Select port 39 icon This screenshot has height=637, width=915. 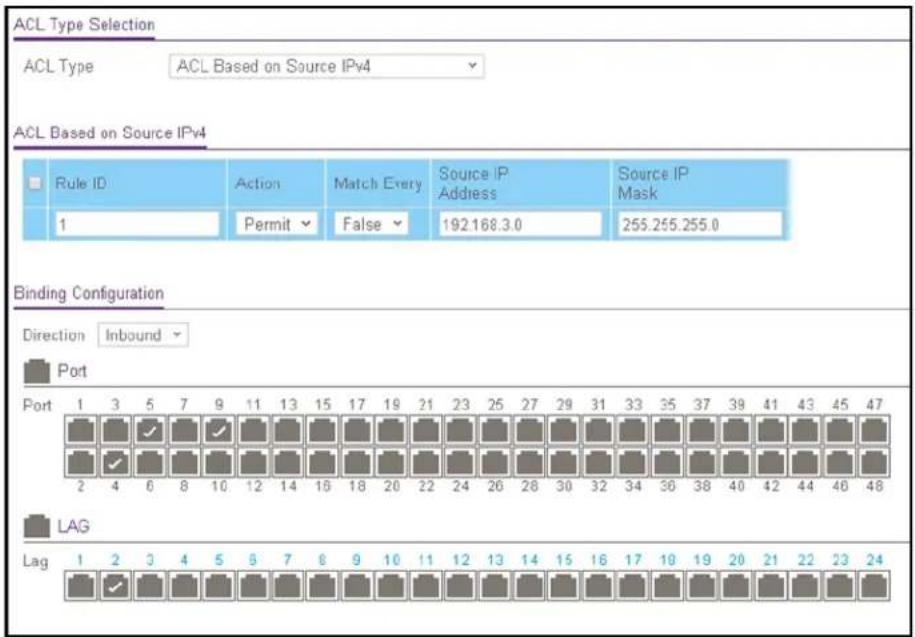(x=736, y=430)
